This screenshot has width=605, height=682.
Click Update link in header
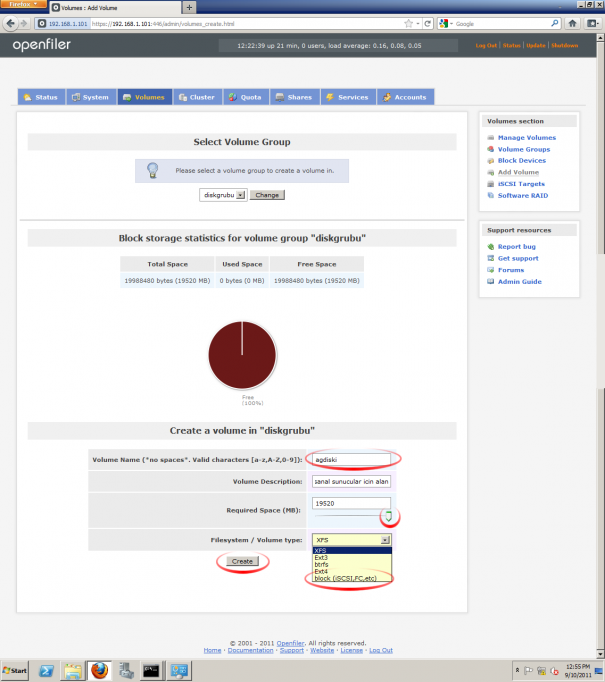pyautogui.click(x=535, y=45)
